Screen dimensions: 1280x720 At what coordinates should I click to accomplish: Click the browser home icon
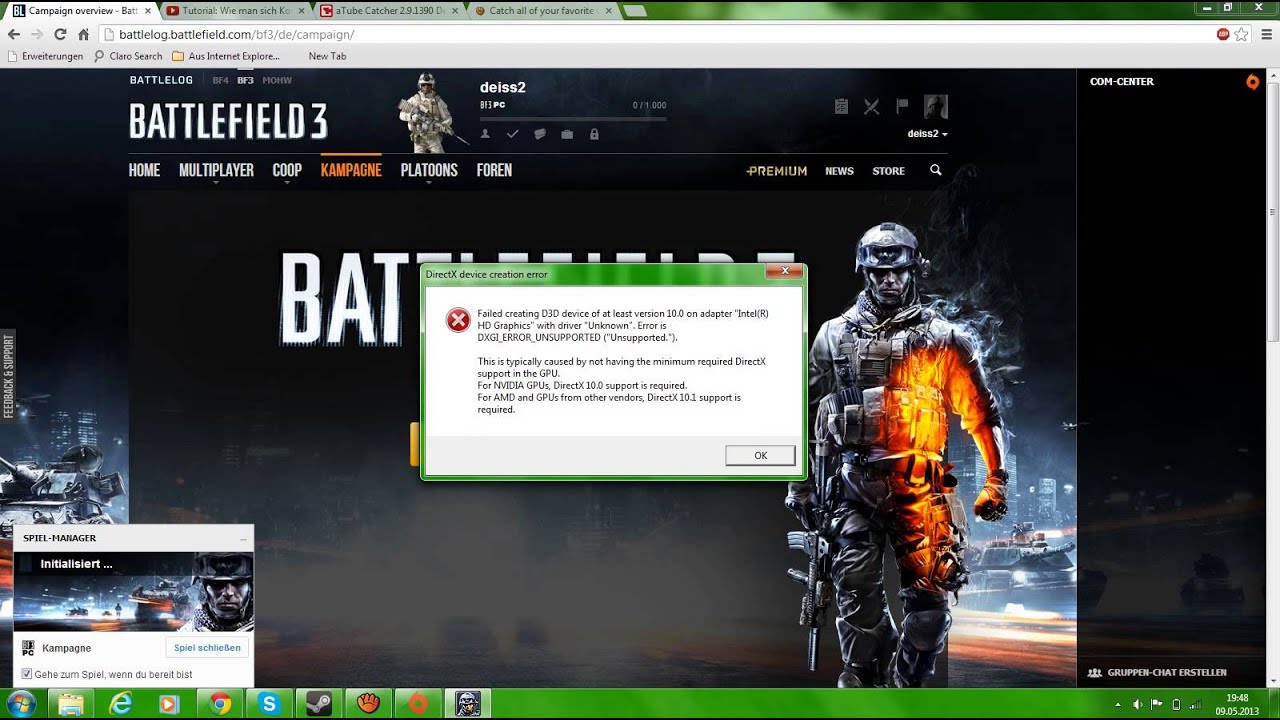pos(84,34)
